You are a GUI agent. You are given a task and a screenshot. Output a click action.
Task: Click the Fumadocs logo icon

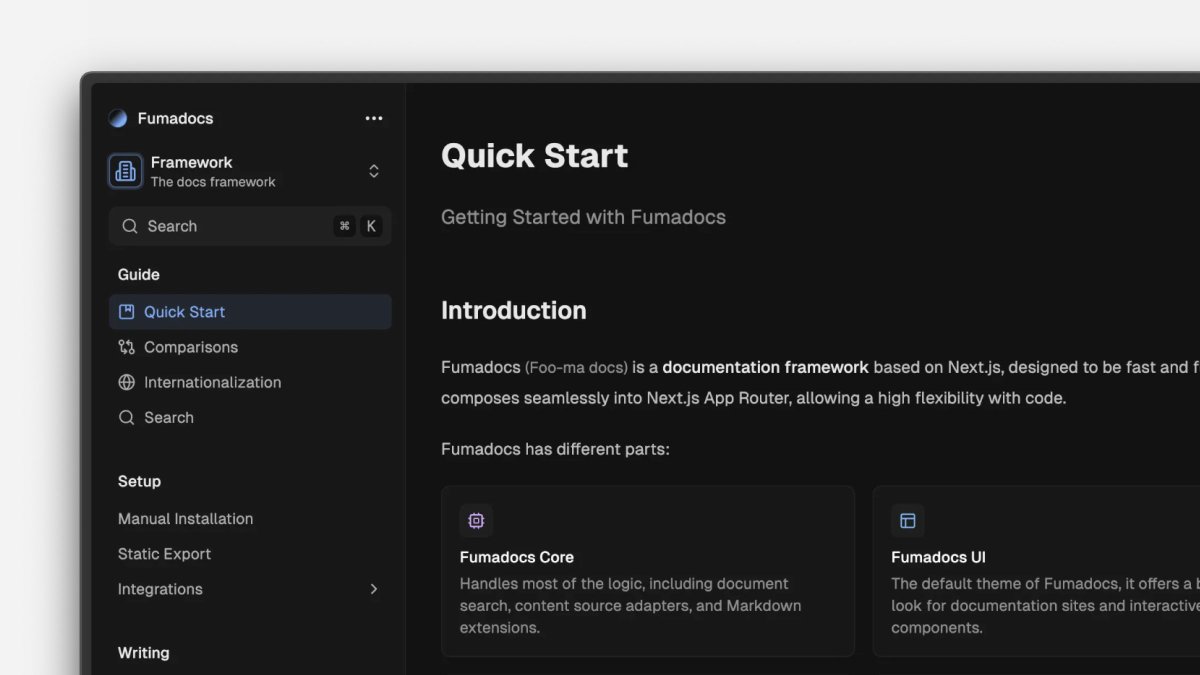(x=118, y=118)
